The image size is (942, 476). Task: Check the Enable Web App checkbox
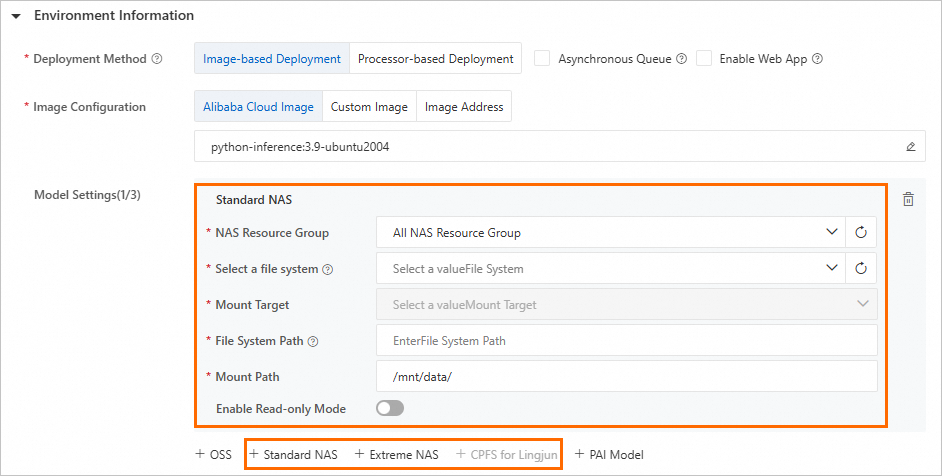704,59
